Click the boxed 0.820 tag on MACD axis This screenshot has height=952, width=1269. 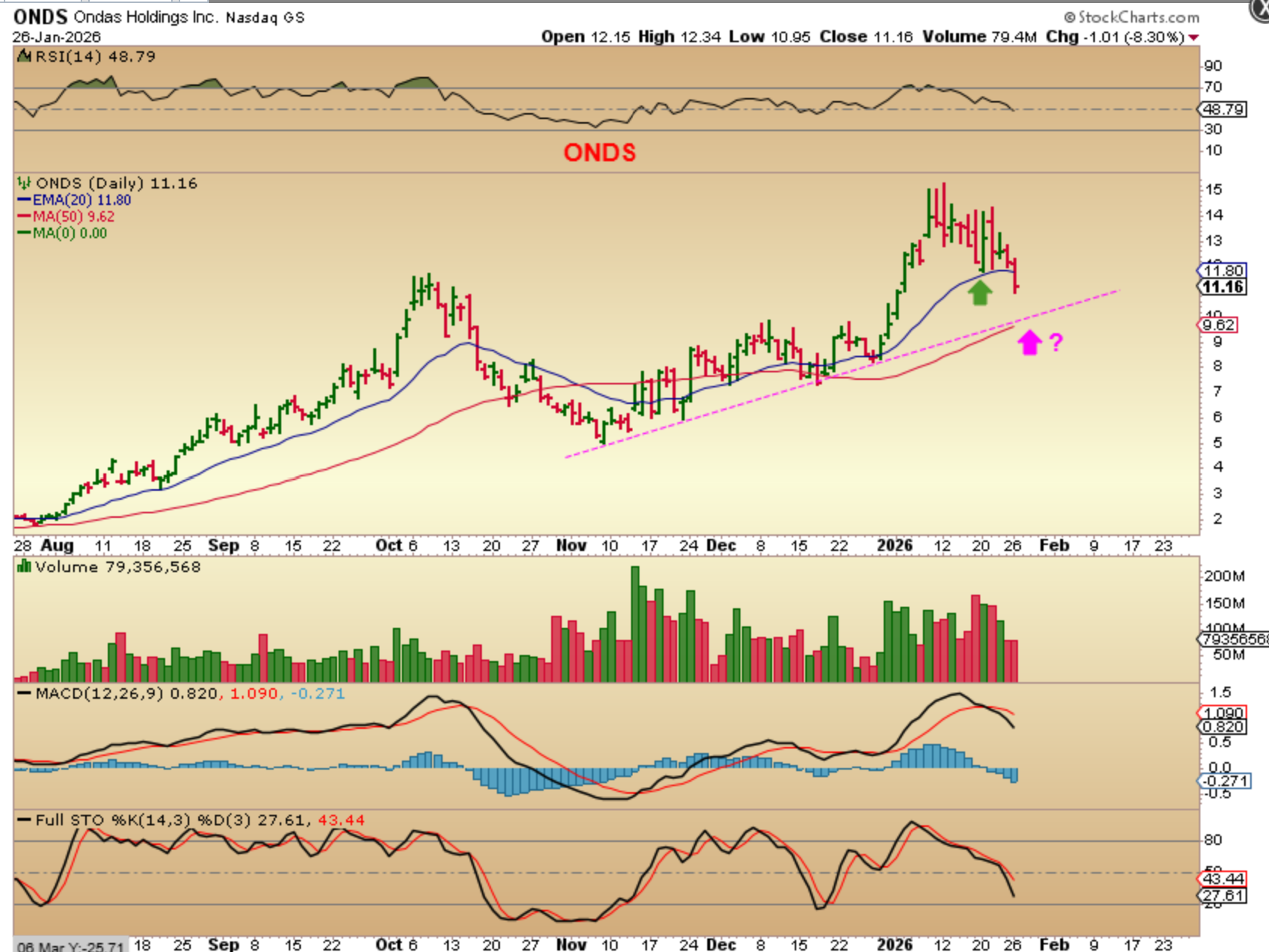click(1222, 727)
